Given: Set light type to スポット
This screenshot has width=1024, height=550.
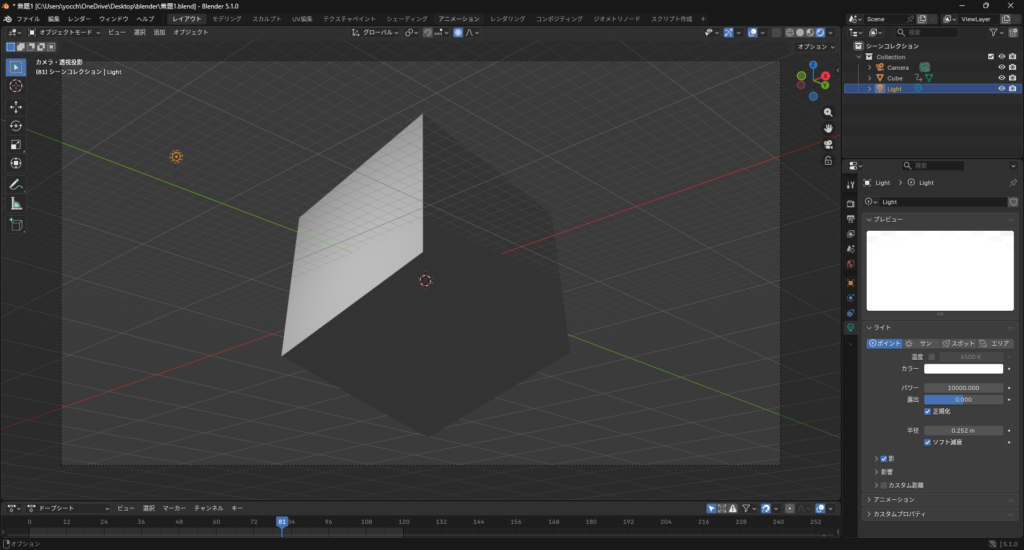Looking at the screenshot, I should (x=957, y=343).
